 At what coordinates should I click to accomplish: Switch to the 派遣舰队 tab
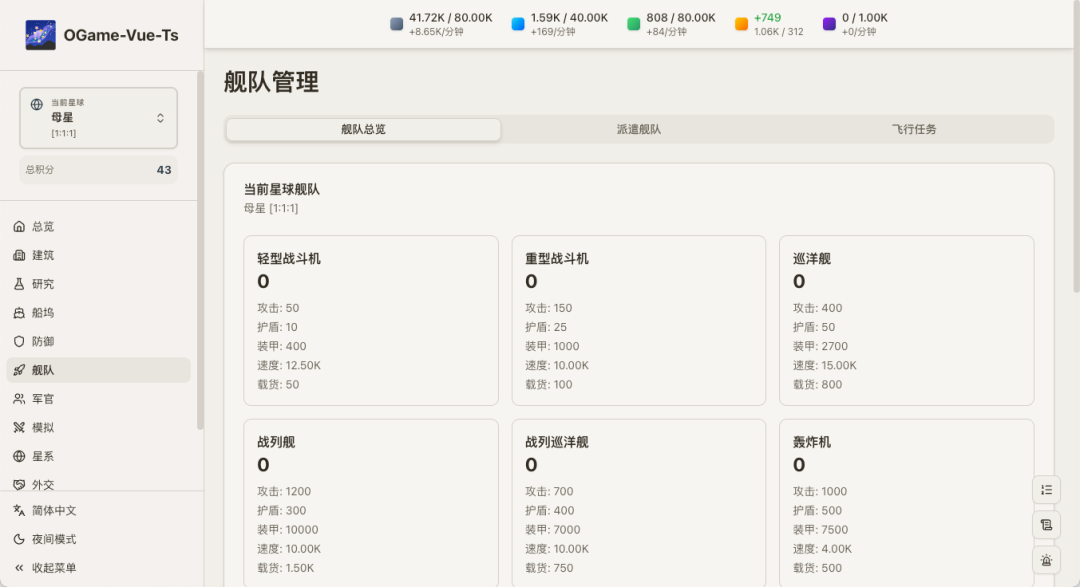(639, 129)
